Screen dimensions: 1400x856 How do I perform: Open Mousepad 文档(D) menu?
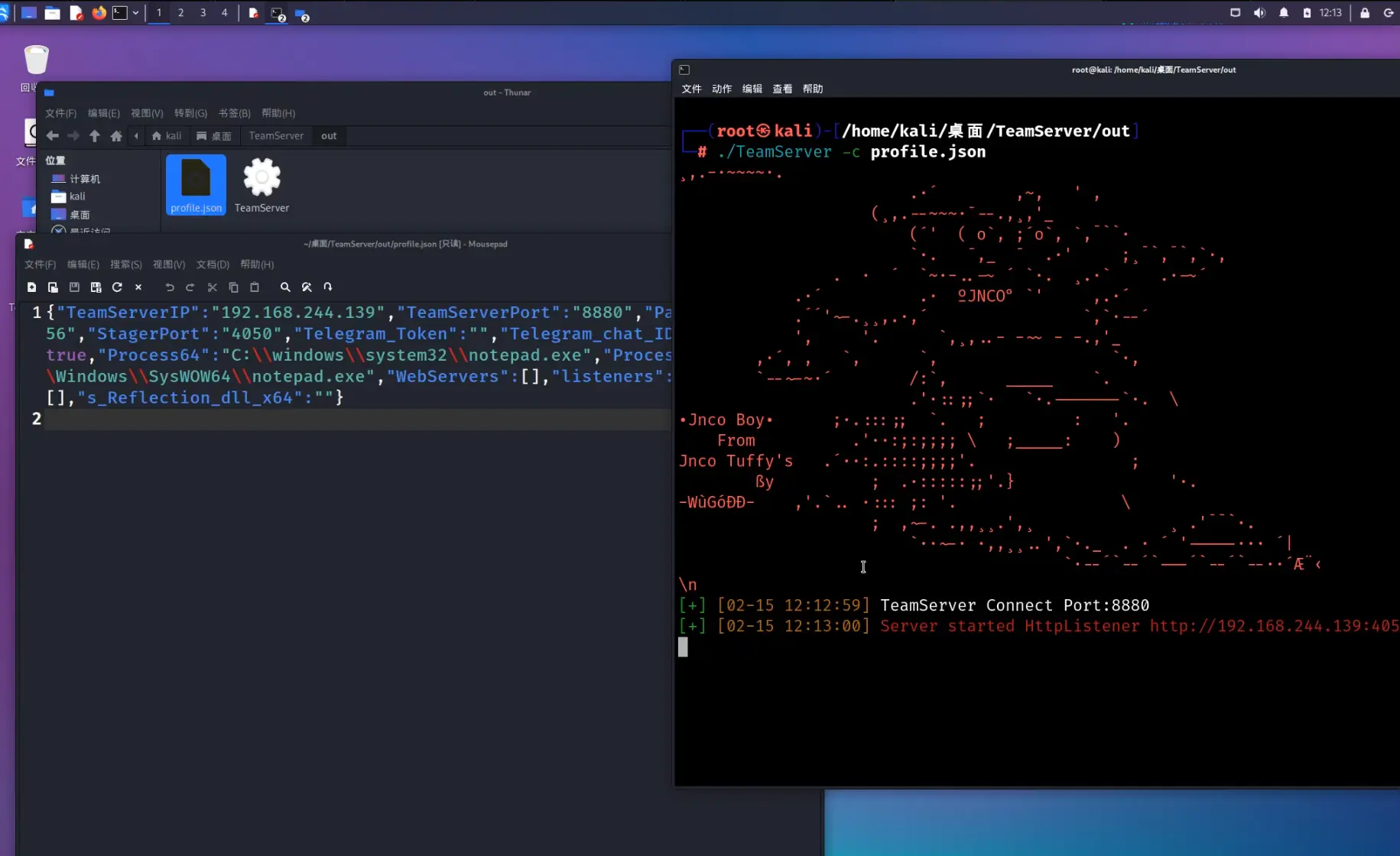point(213,264)
